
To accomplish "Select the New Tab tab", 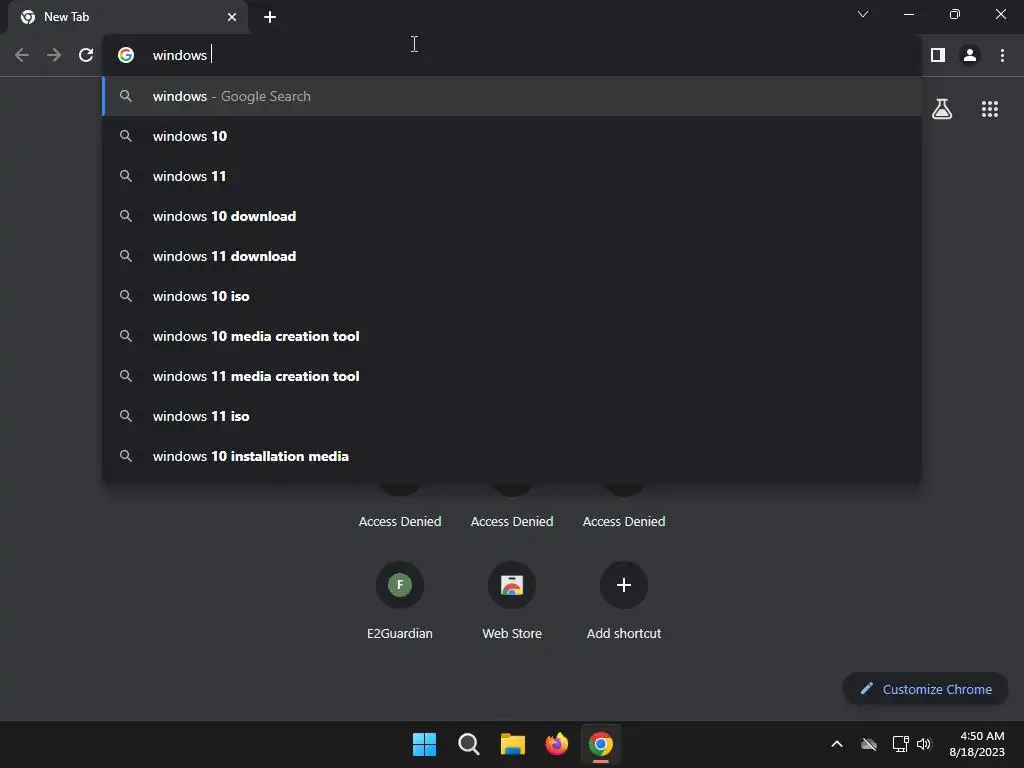I will tap(128, 17).
